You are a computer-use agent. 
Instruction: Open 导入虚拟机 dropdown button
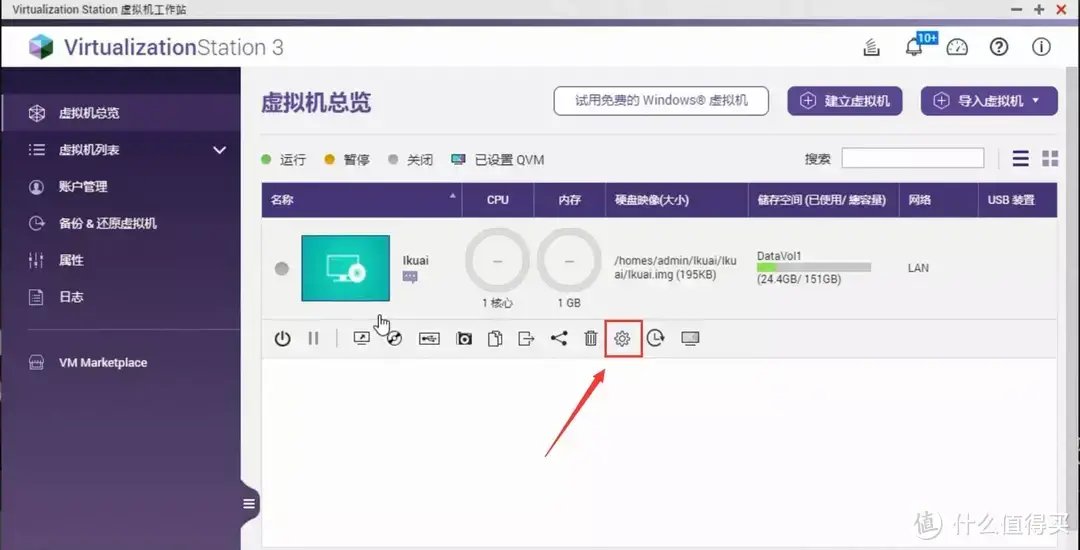(989, 101)
